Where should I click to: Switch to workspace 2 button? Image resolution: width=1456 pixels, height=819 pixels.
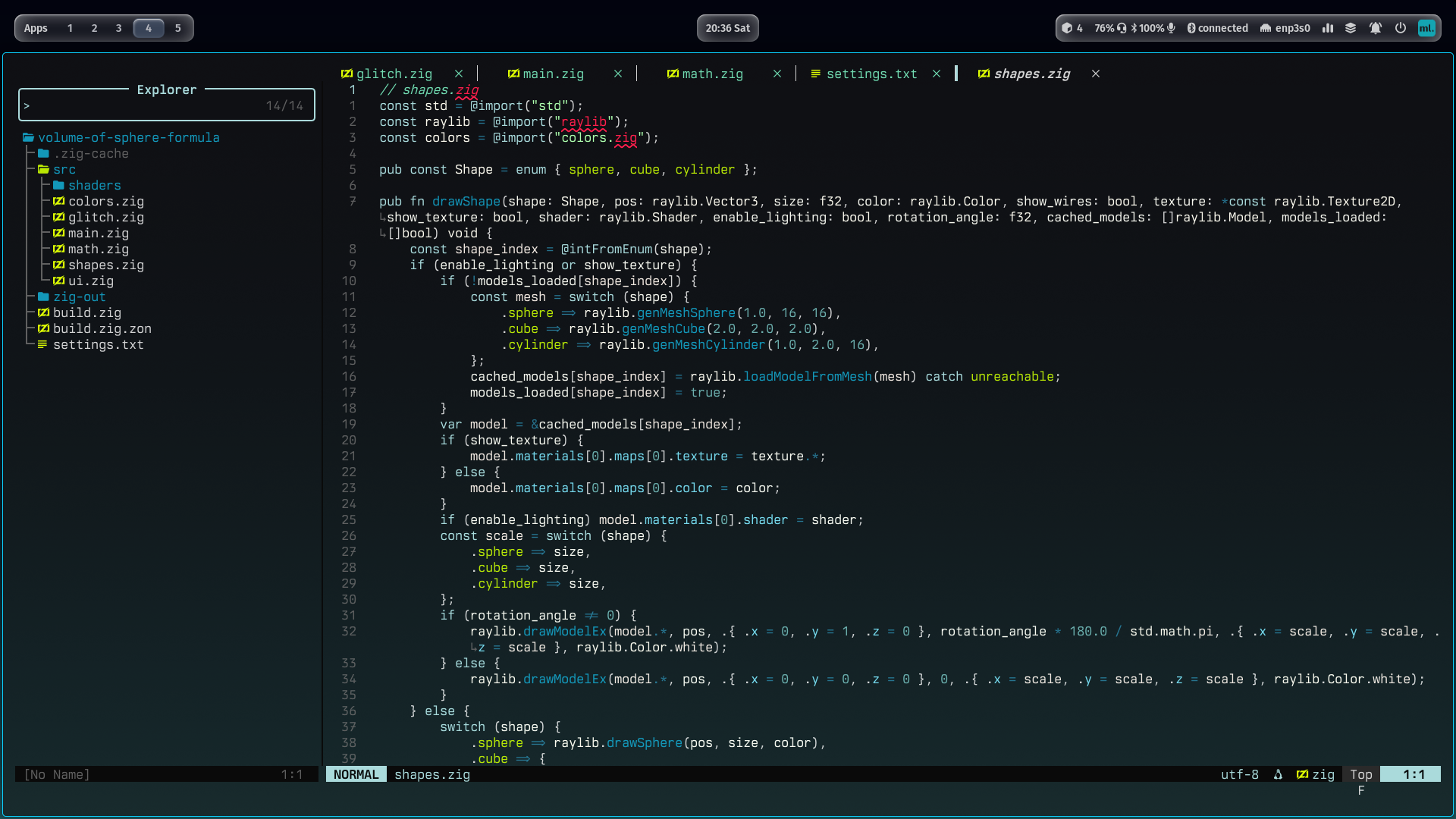pos(94,28)
